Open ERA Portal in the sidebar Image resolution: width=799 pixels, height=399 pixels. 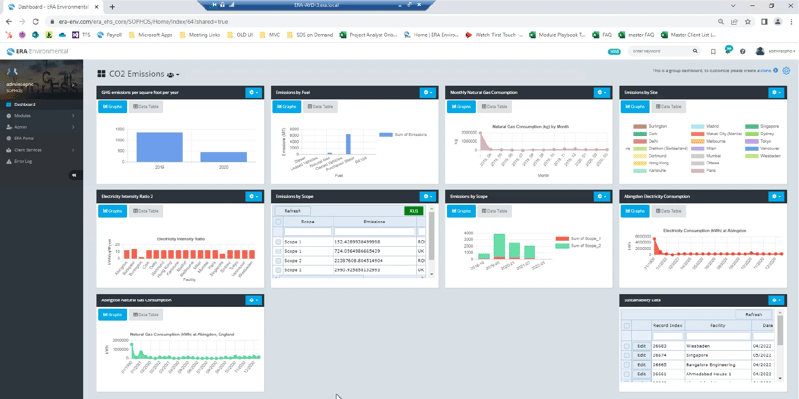[x=41, y=138]
